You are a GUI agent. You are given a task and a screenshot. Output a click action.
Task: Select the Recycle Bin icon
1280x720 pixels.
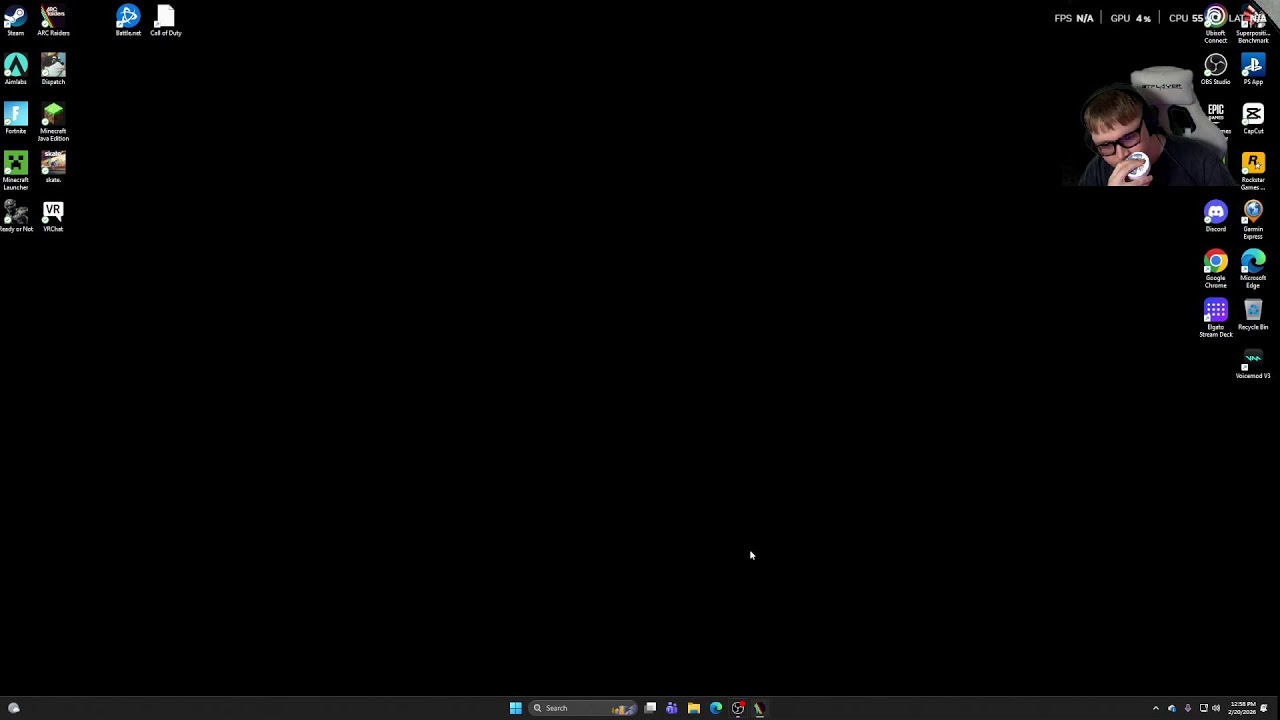(x=1253, y=314)
